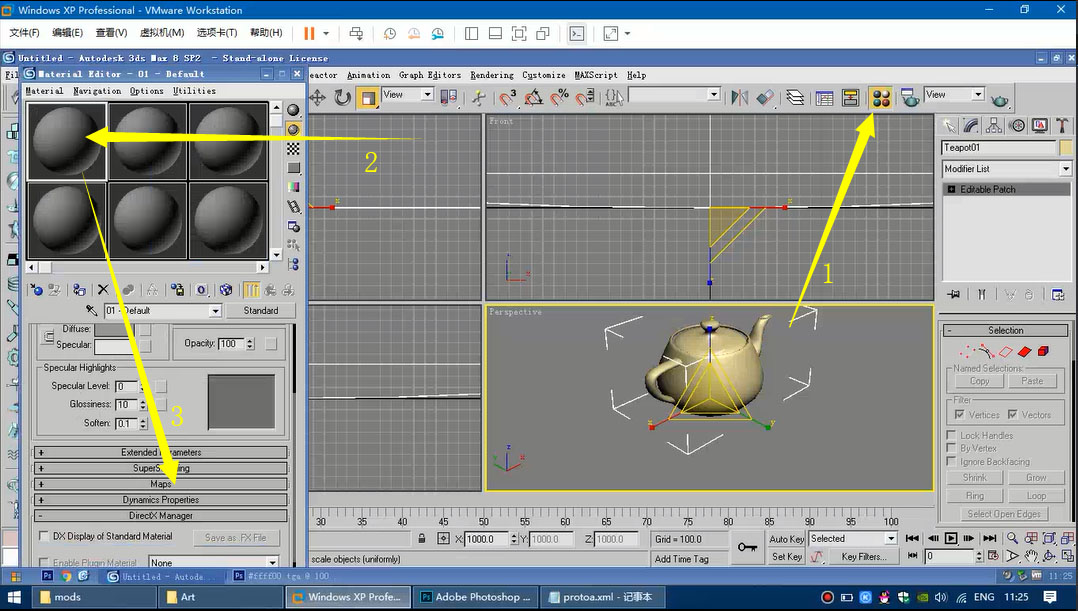The image size is (1078, 611).
Task: Click the Align tool icon
Action: 765,98
